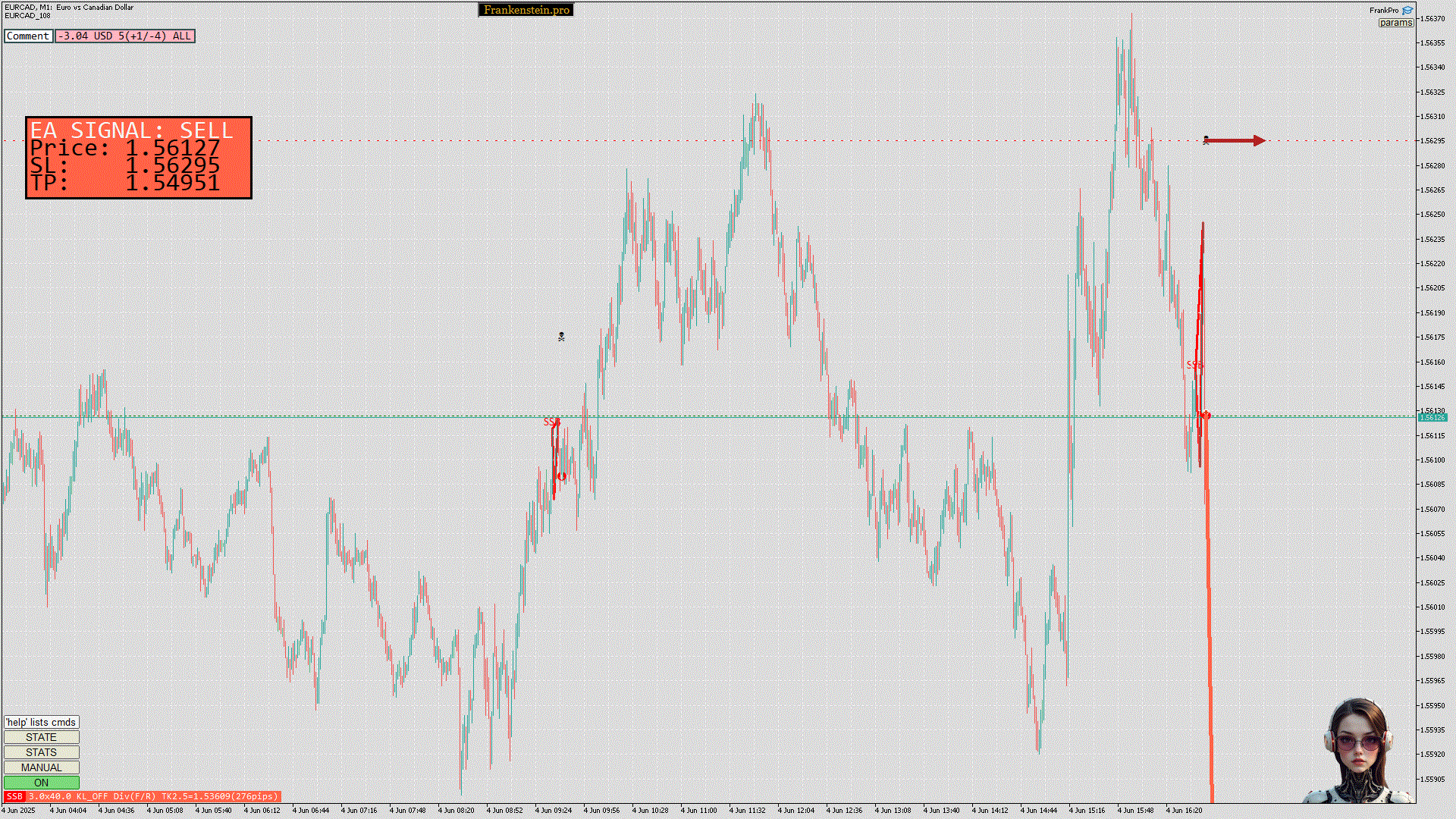Viewport: 1456px width, 819px height.
Task: Expand the profit summary -3.04 USD box
Action: (x=124, y=36)
